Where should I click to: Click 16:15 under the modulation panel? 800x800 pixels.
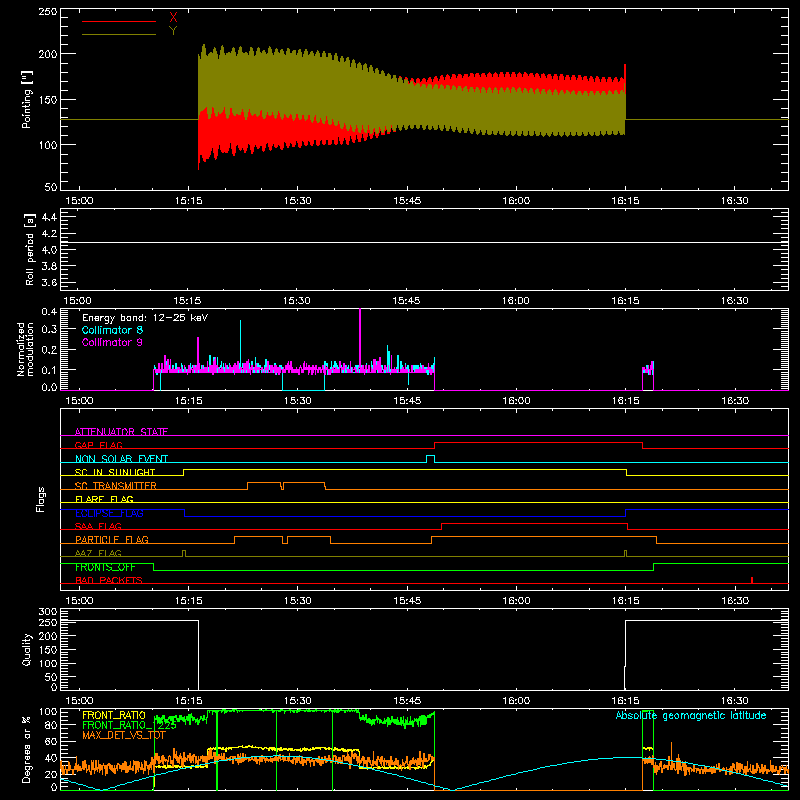pos(626,401)
